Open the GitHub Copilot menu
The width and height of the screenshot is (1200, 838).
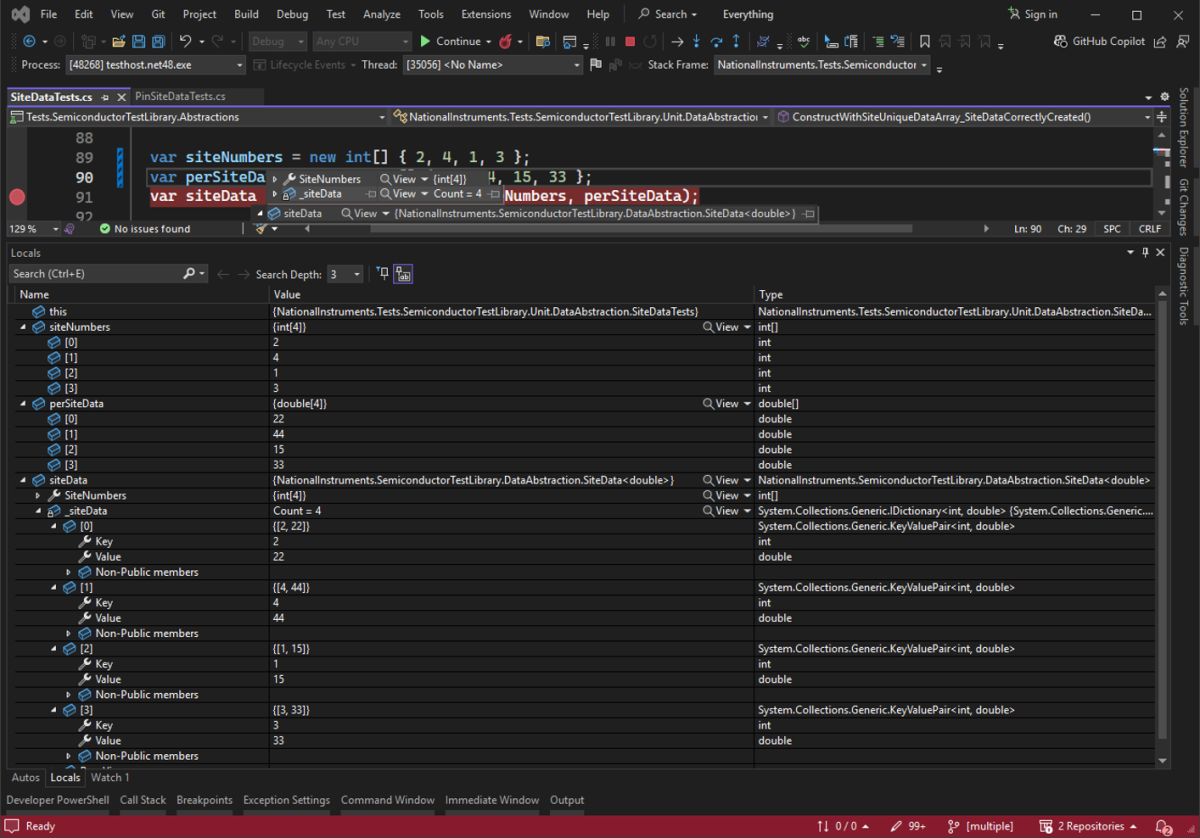pos(1099,41)
